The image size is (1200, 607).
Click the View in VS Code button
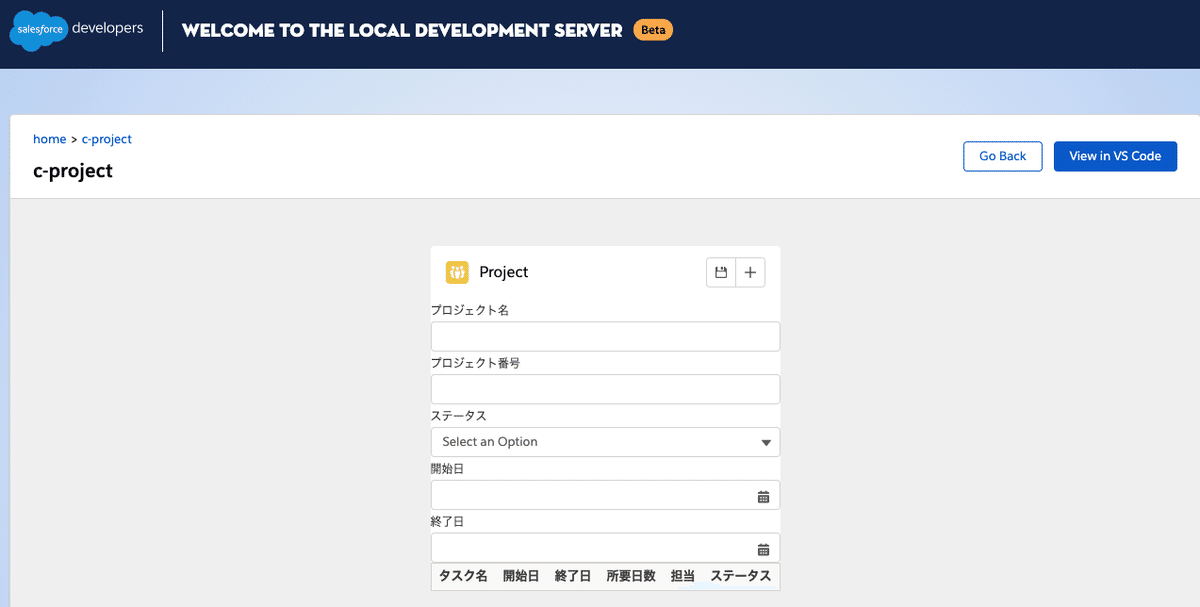(x=1115, y=156)
